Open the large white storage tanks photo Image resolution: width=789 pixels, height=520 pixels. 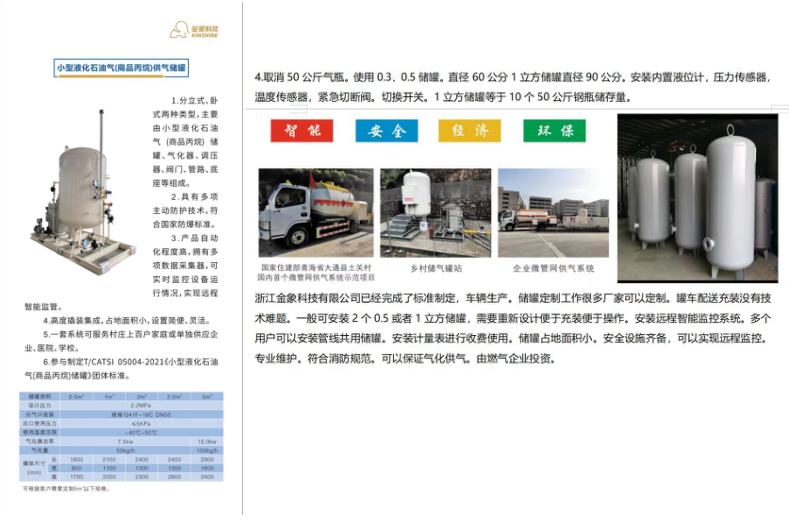[696, 197]
